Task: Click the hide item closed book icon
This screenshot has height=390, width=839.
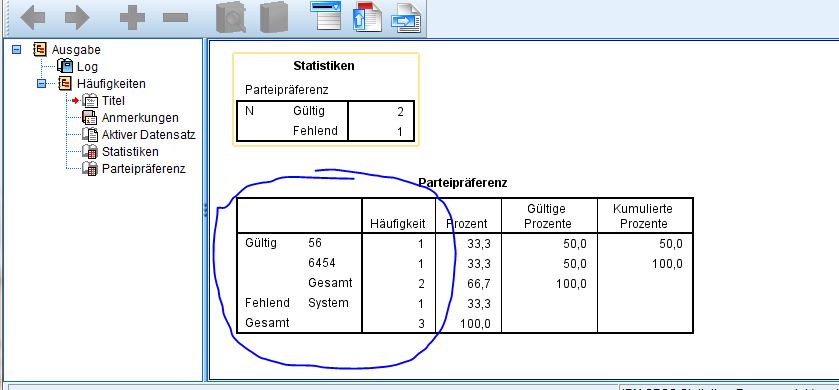Action: tap(274, 18)
